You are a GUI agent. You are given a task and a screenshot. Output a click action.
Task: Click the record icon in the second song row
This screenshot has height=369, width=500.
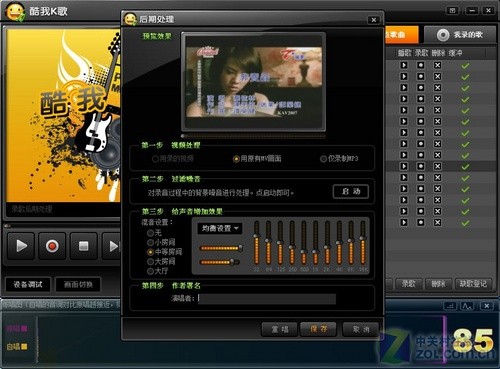click(421, 76)
